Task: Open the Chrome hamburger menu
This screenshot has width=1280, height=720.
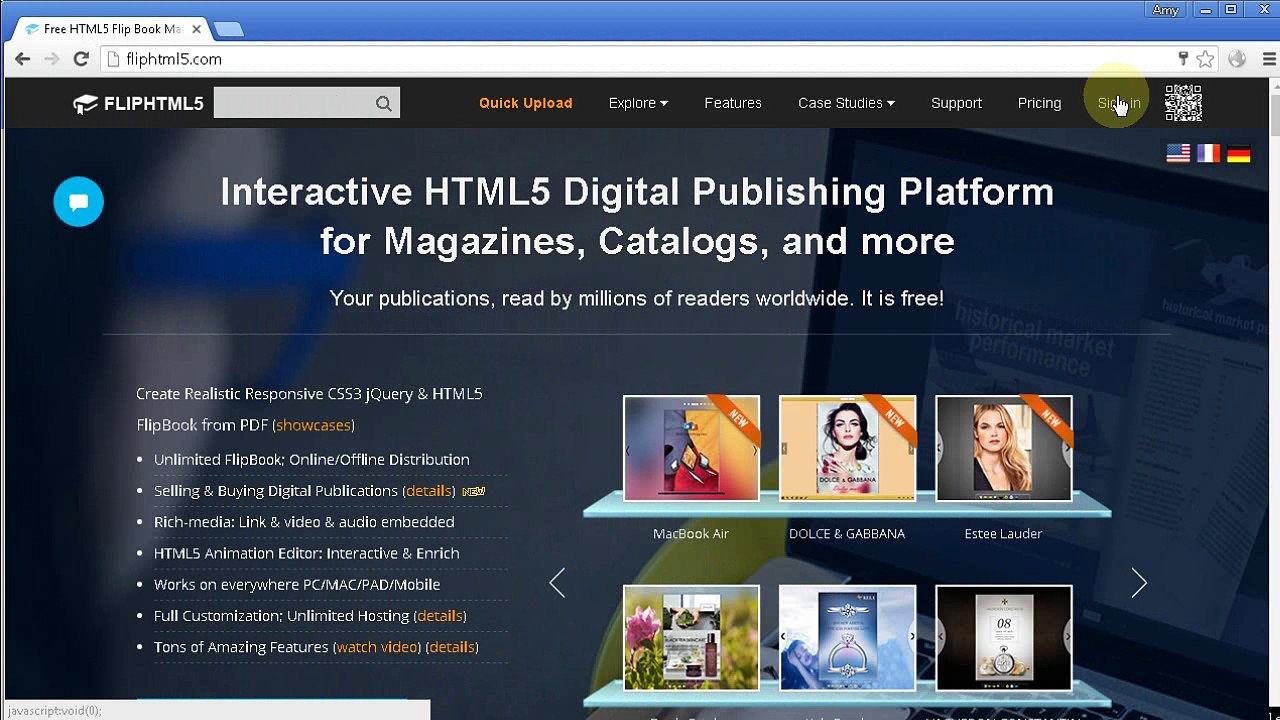Action: pos(1269,59)
